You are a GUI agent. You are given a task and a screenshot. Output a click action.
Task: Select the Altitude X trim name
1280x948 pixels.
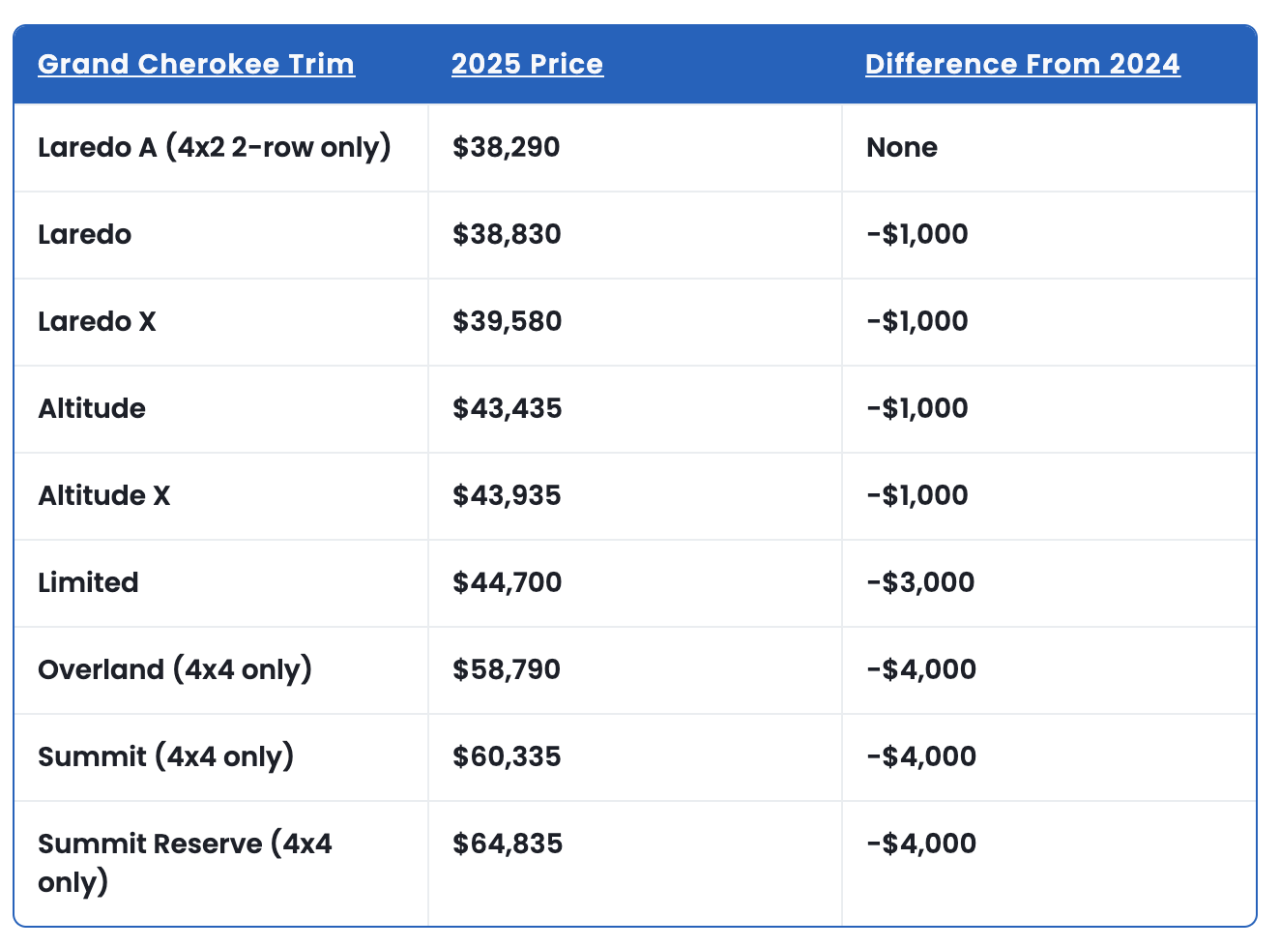click(x=104, y=496)
